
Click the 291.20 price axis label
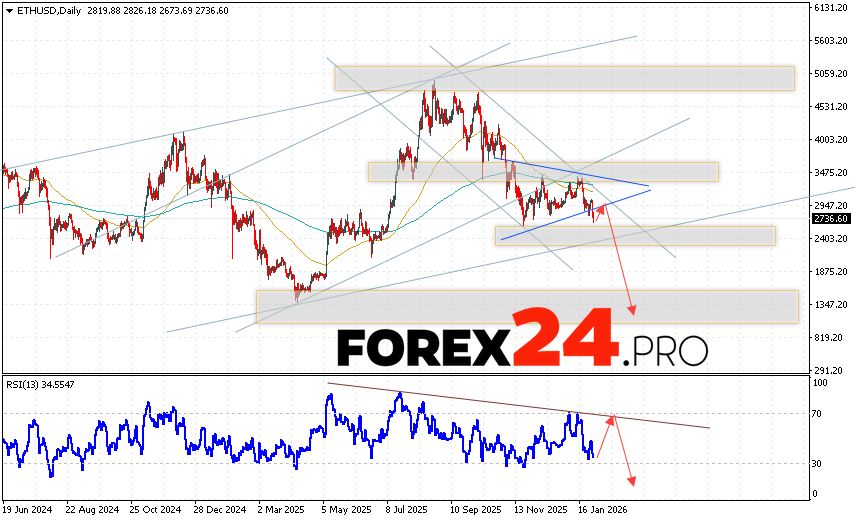tap(829, 369)
